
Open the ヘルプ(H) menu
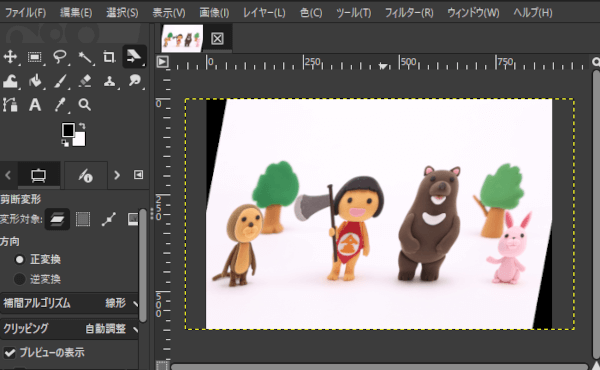[532, 13]
